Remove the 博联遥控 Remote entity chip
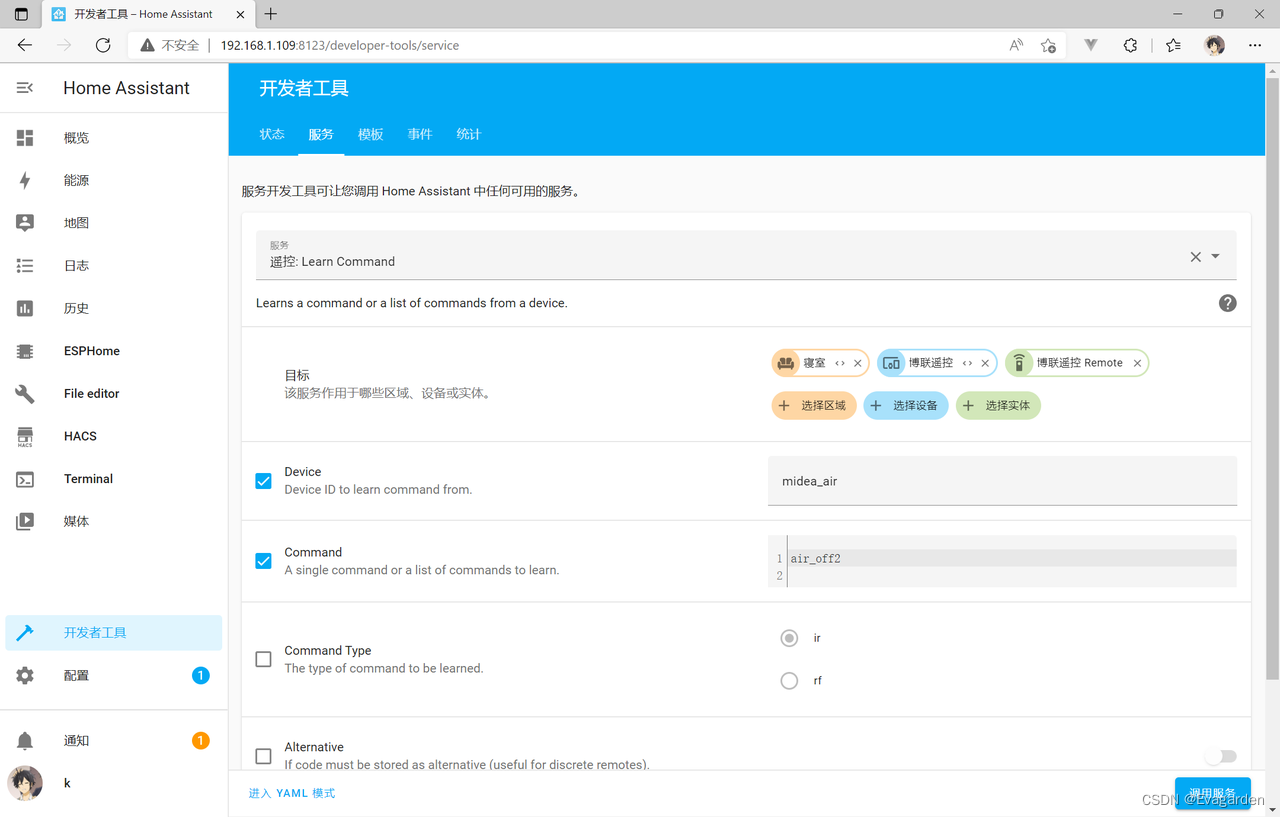Image resolution: width=1280 pixels, height=817 pixels. click(x=1137, y=363)
